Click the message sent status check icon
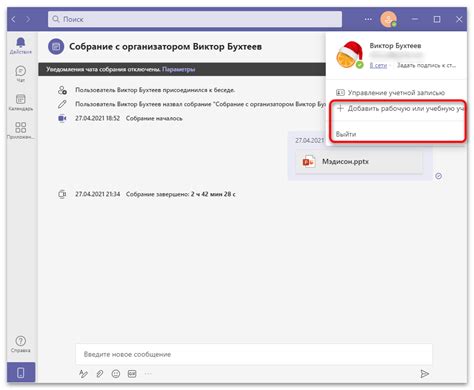Image resolution: width=474 pixels, height=390 pixels. coord(438,176)
